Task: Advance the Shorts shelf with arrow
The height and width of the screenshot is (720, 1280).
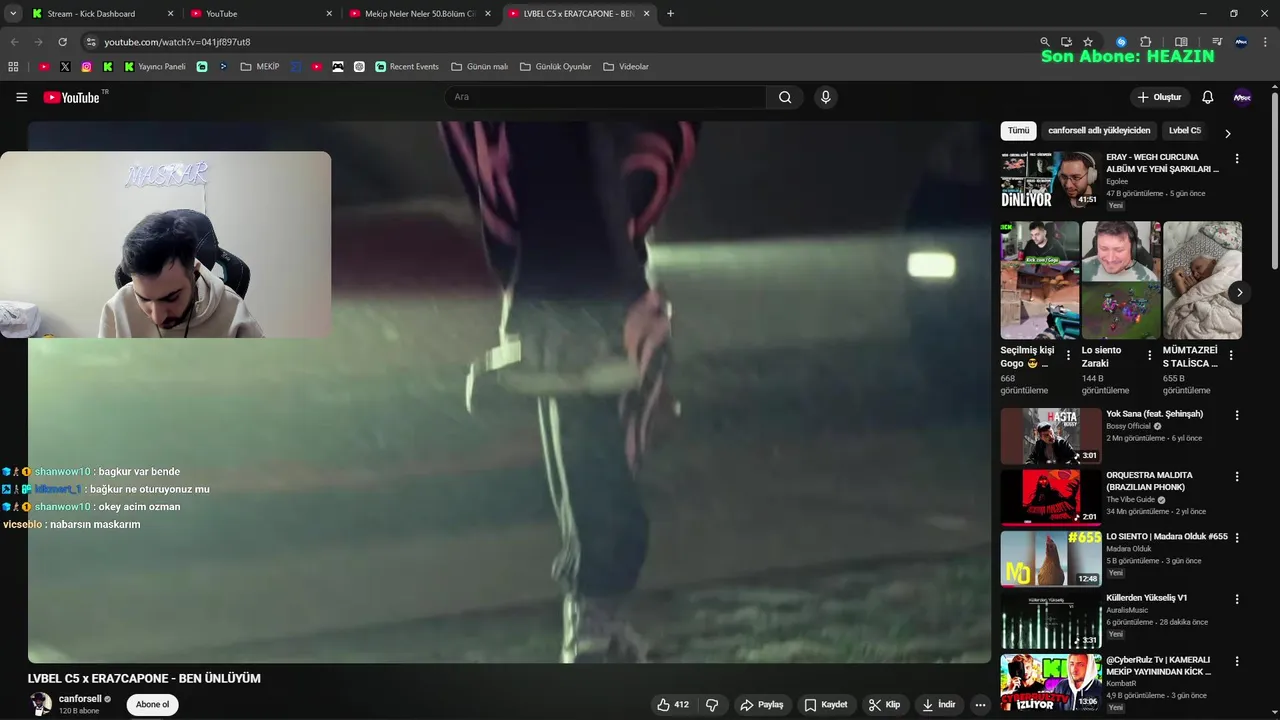Action: point(1239,292)
